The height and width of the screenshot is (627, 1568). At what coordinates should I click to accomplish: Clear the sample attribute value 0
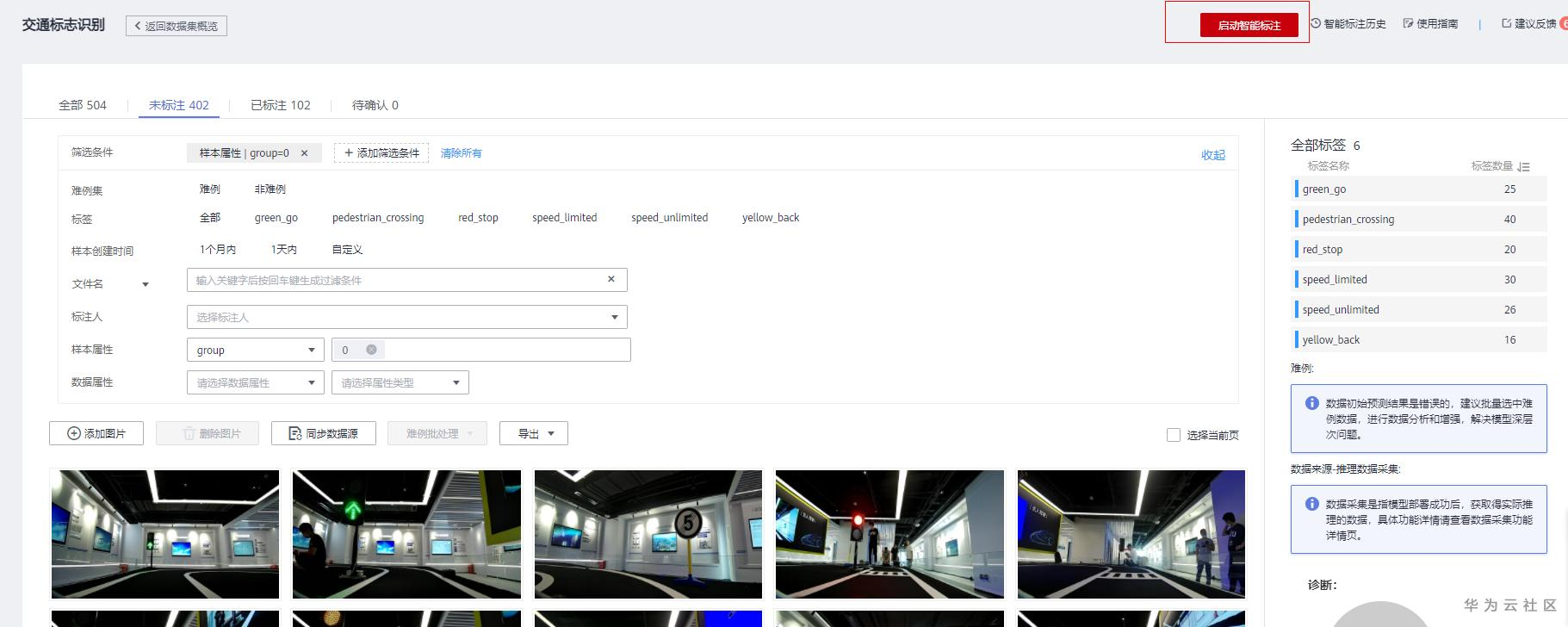(371, 350)
